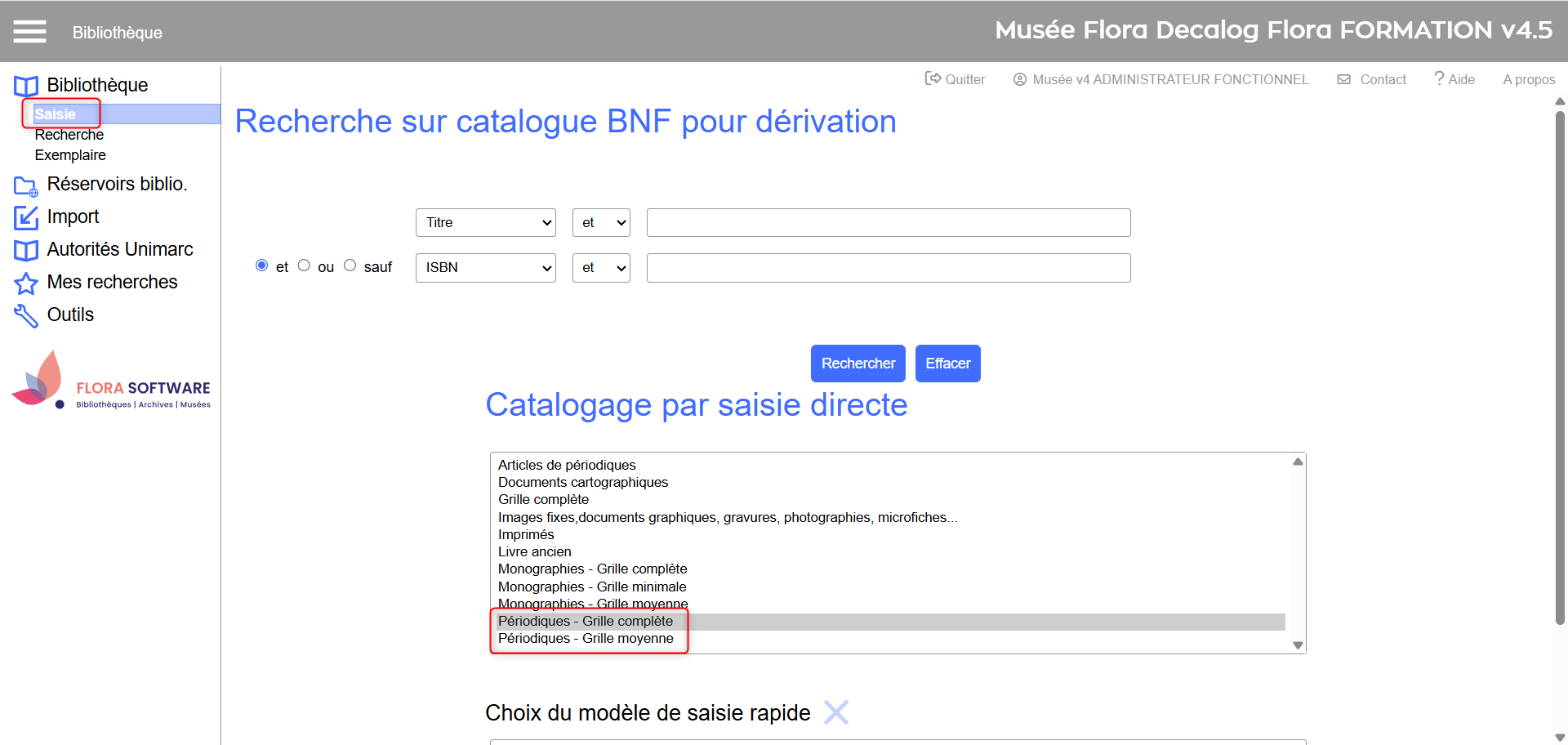Image resolution: width=1568 pixels, height=745 pixels.
Task: Select the "sauf" radio button
Action: tap(350, 265)
